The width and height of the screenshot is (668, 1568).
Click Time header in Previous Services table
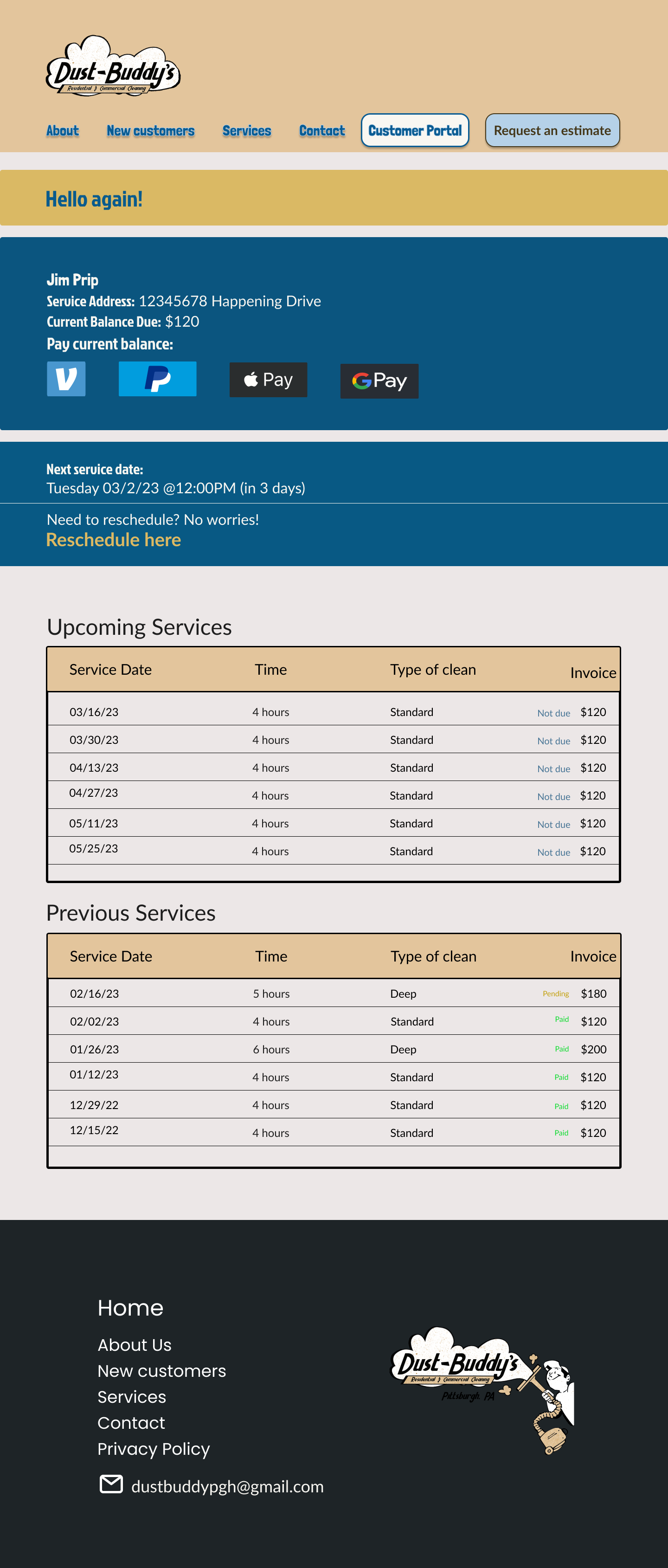click(271, 956)
